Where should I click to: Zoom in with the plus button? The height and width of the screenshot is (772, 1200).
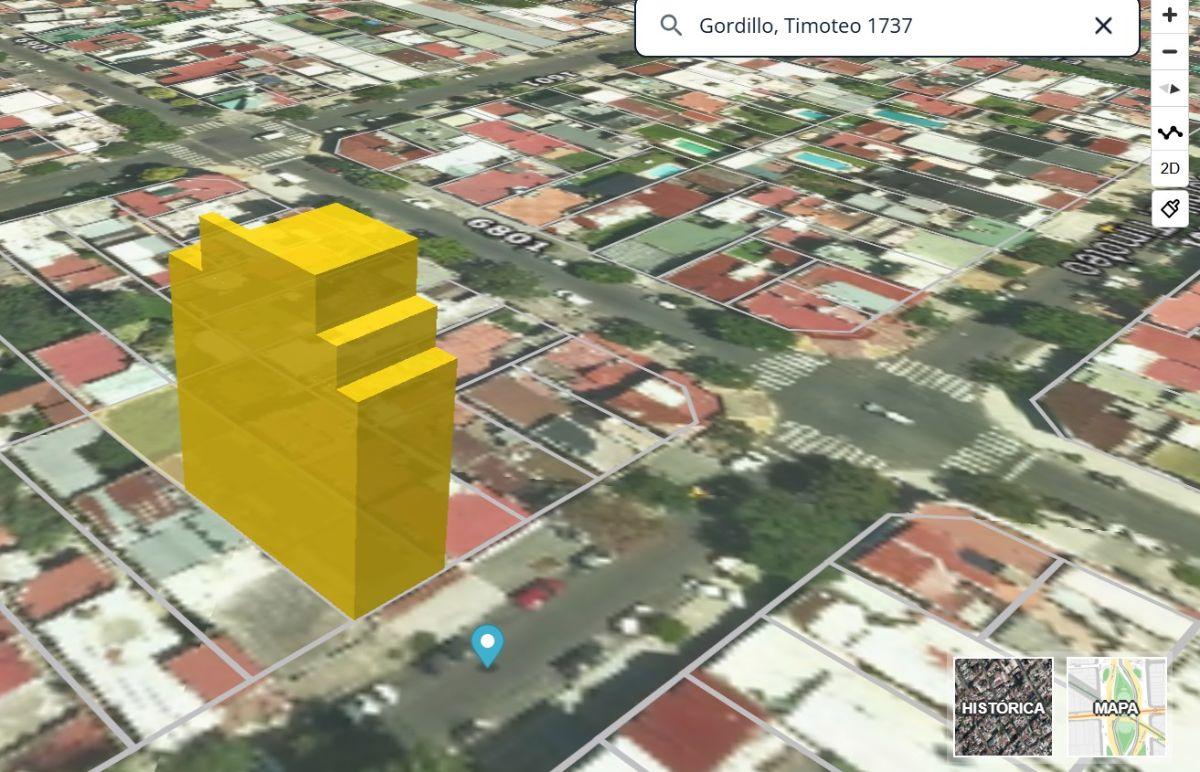pyautogui.click(x=1170, y=15)
